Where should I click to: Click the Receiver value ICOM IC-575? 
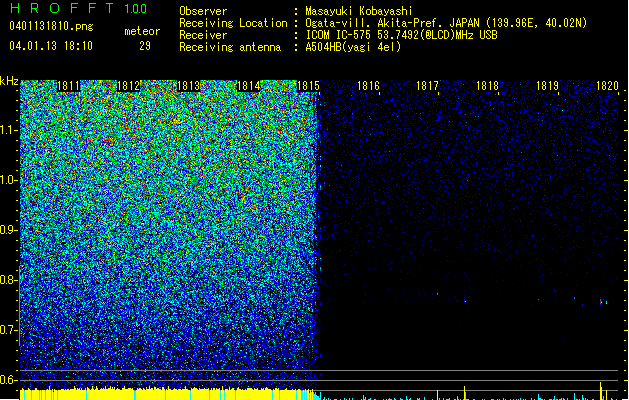340,35
